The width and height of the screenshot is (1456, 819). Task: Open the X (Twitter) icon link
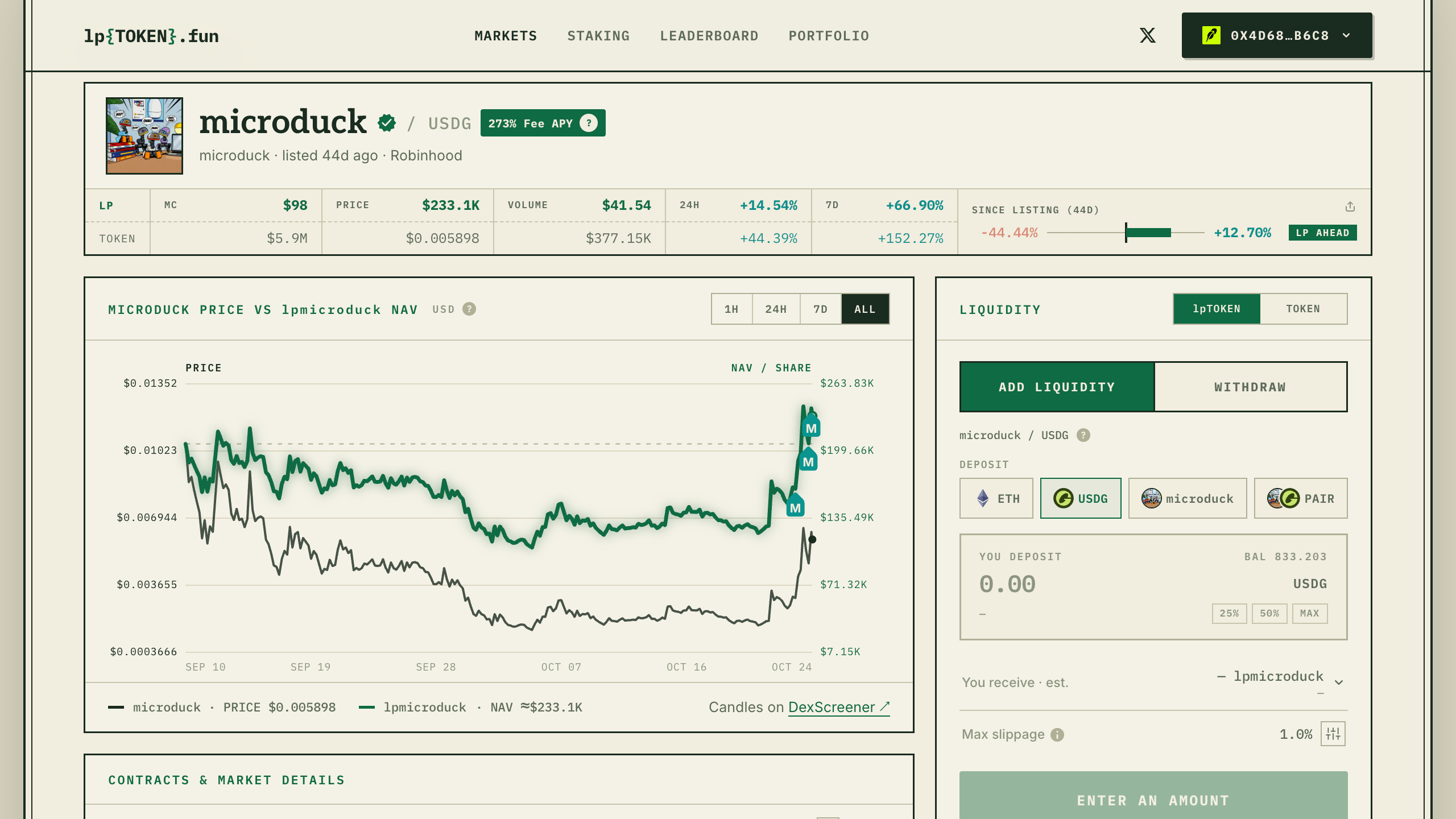1147,35
